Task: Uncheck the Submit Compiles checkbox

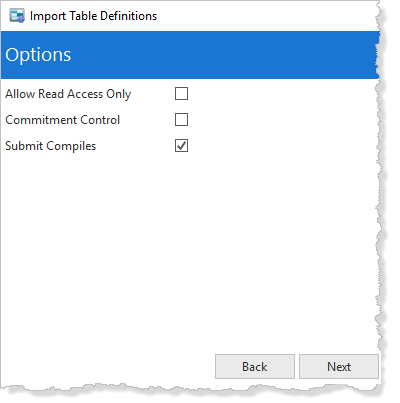Action: pyautogui.click(x=181, y=146)
